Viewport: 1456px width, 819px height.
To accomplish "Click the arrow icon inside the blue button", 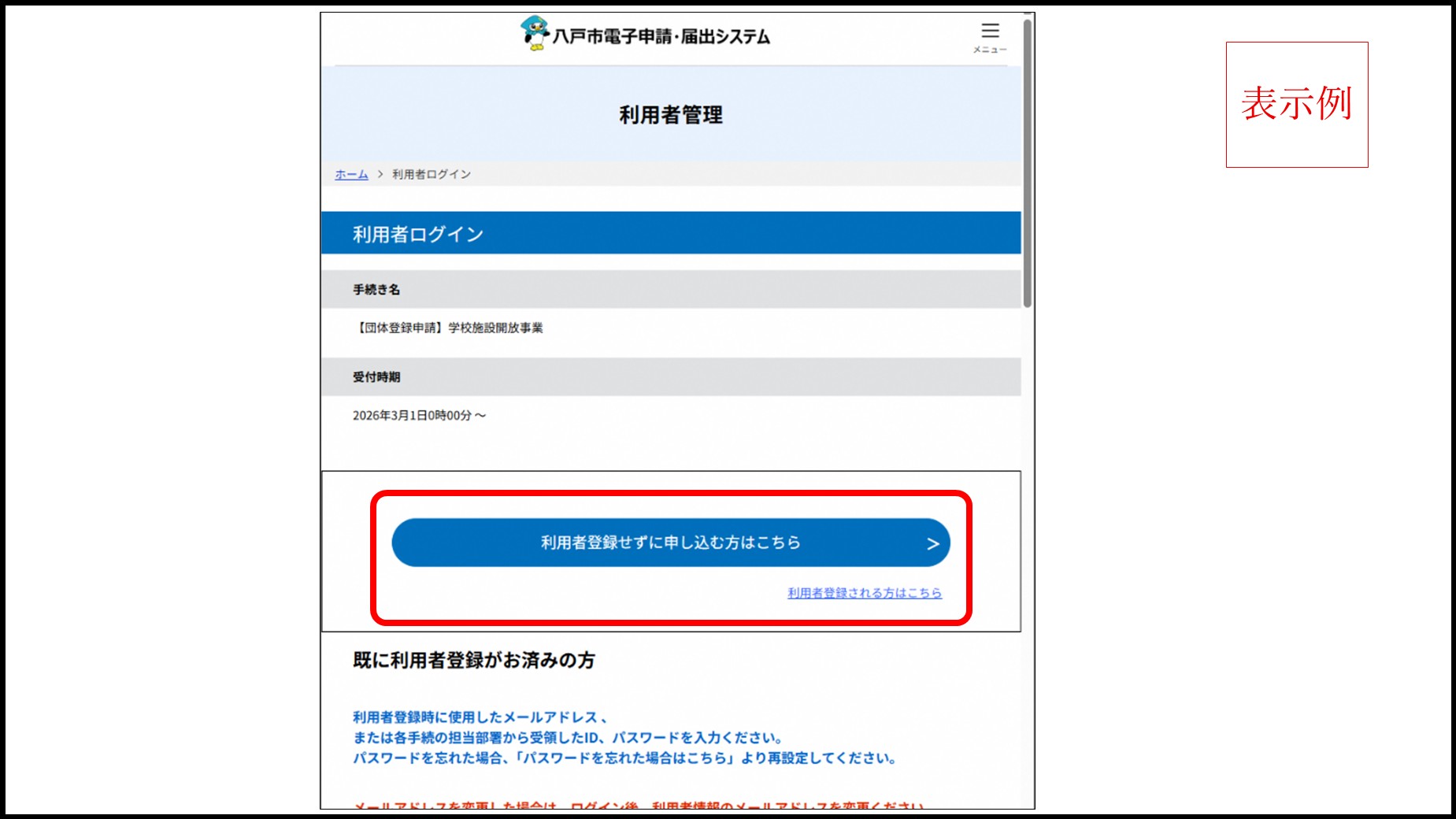I will [932, 542].
